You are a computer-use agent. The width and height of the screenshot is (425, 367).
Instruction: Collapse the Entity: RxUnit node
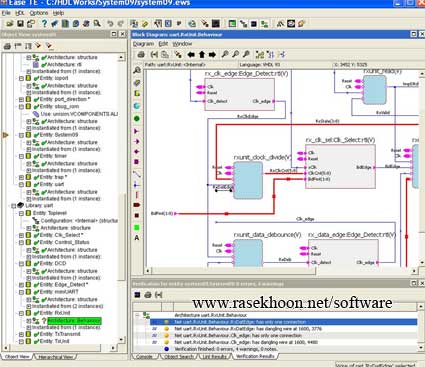coord(21,313)
